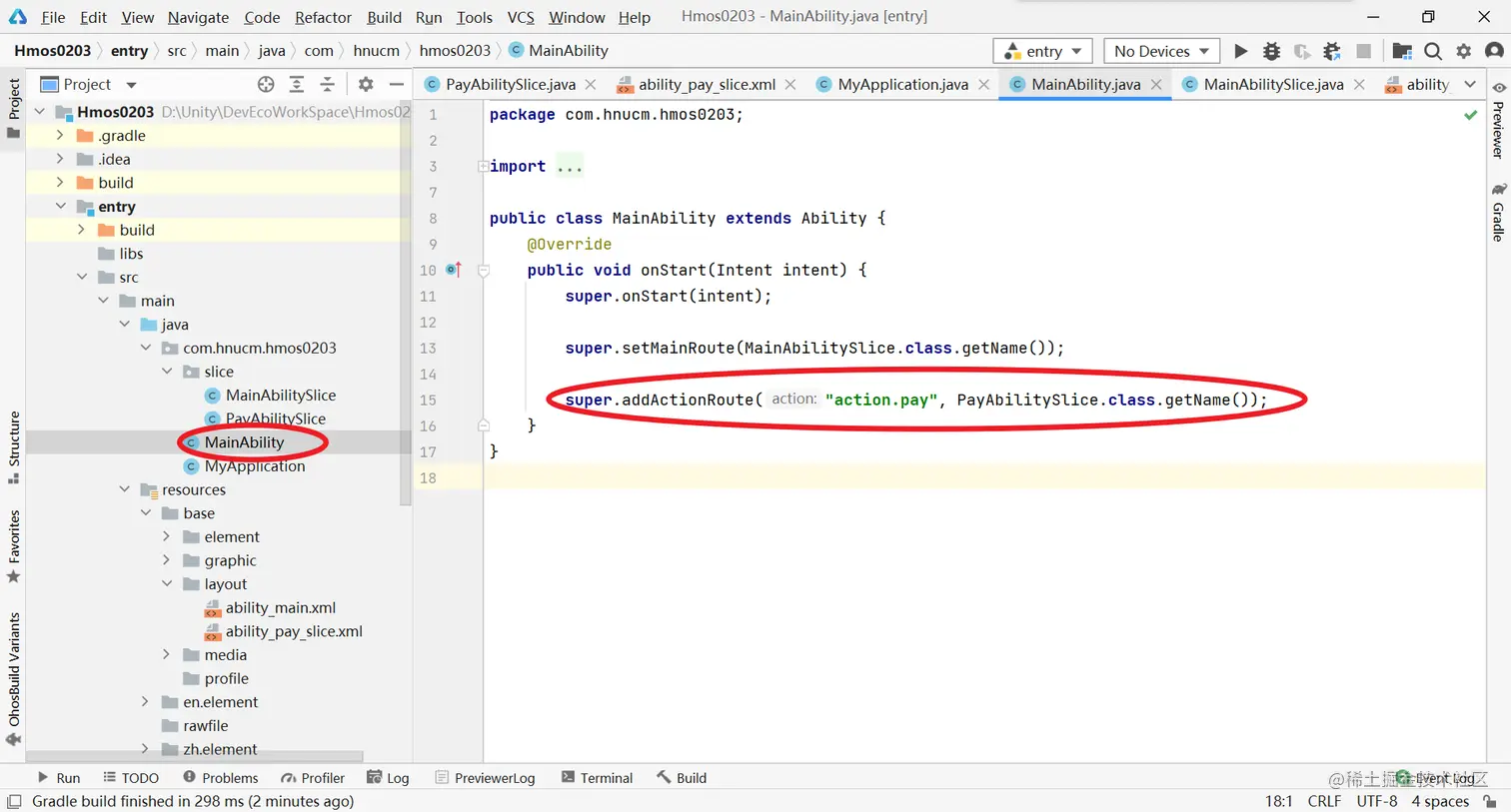Click the account avatar icon
This screenshot has height=812, width=1511.
pyautogui.click(x=1495, y=51)
